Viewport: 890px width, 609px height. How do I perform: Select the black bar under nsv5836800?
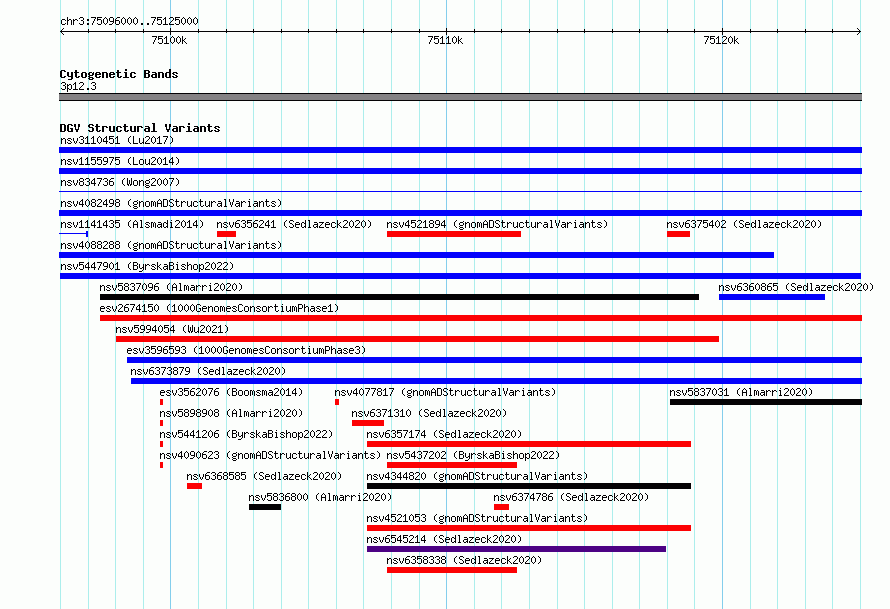pos(265,507)
